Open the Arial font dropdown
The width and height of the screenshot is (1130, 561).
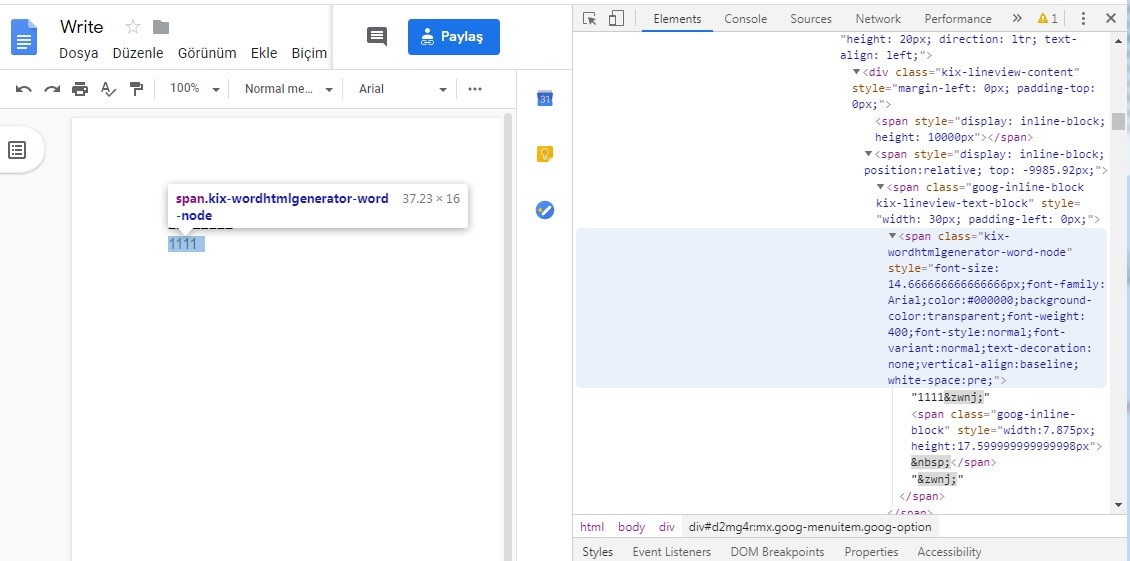(x=403, y=89)
